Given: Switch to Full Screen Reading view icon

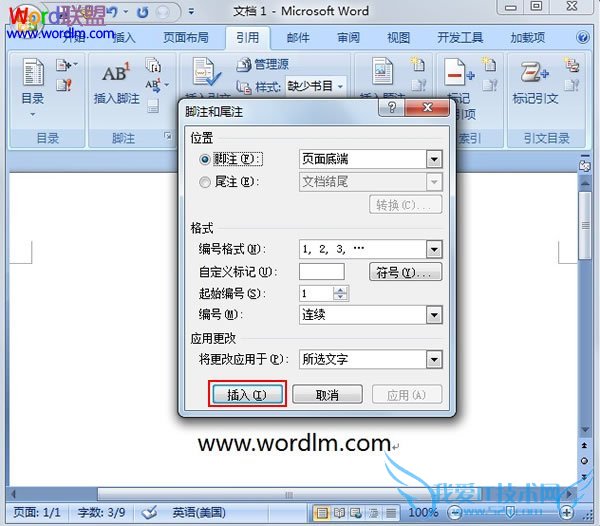Looking at the screenshot, I should point(339,513).
